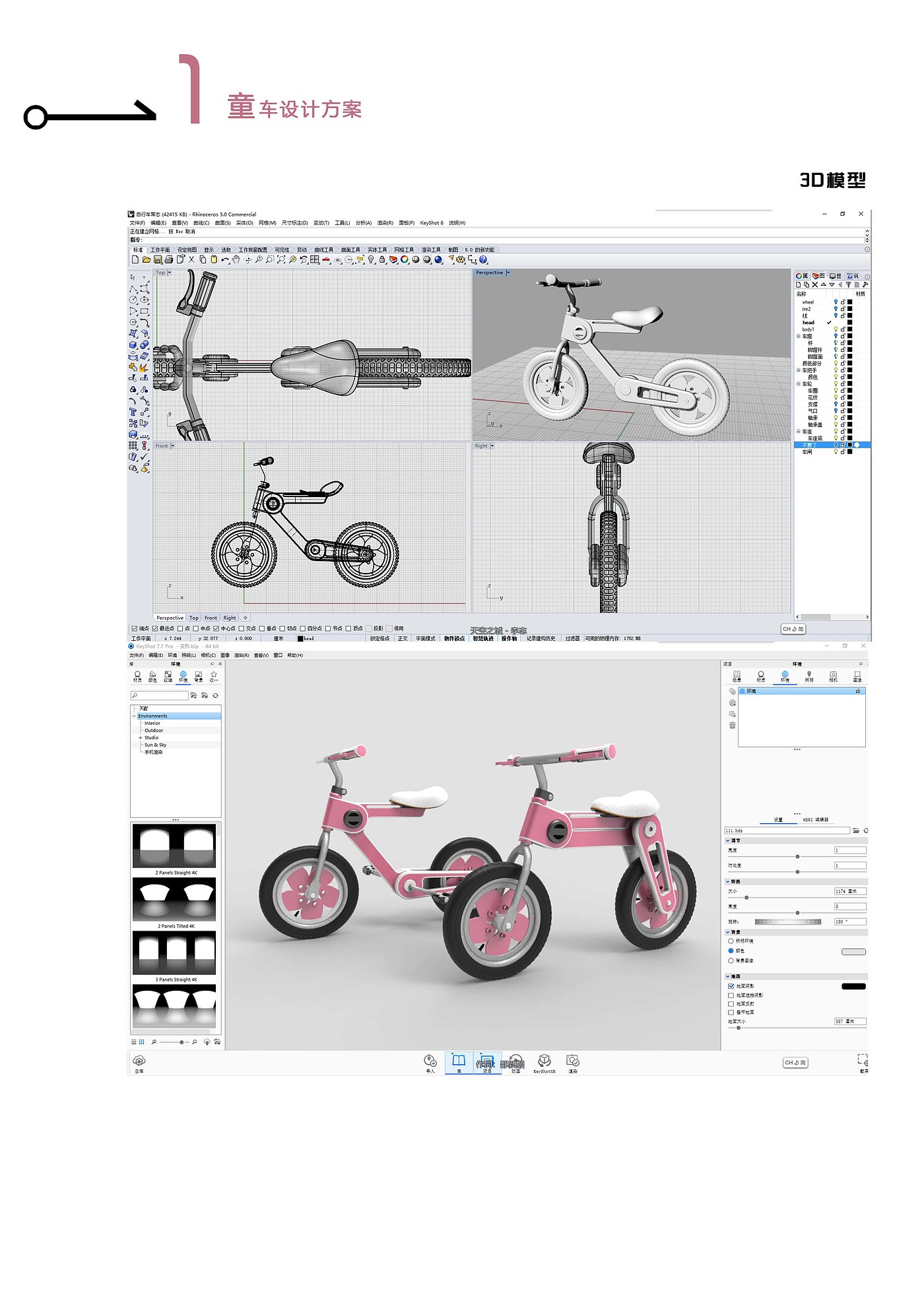
Task: Expand the Studio folder in Environments tree
Action: coord(140,737)
